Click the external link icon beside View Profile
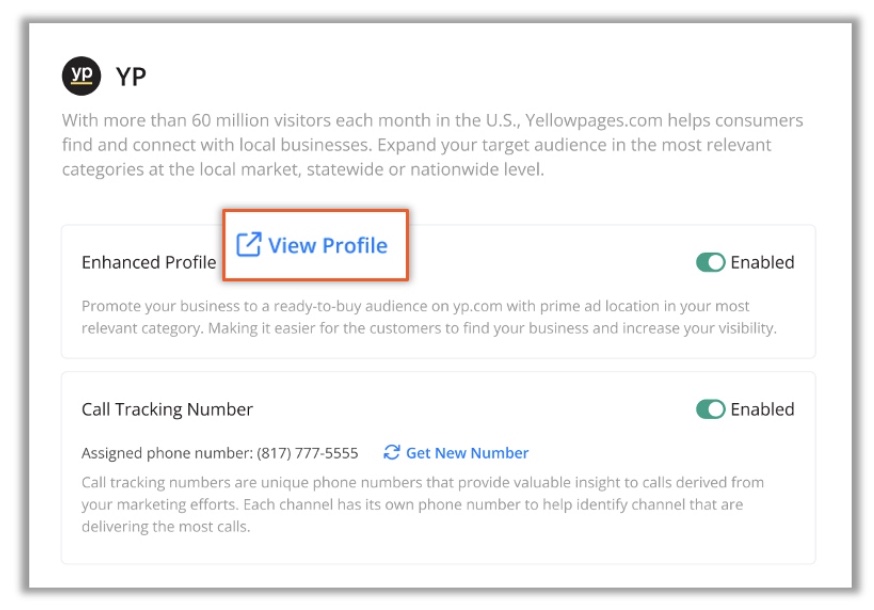The height and width of the screenshot is (610, 874). (x=249, y=244)
